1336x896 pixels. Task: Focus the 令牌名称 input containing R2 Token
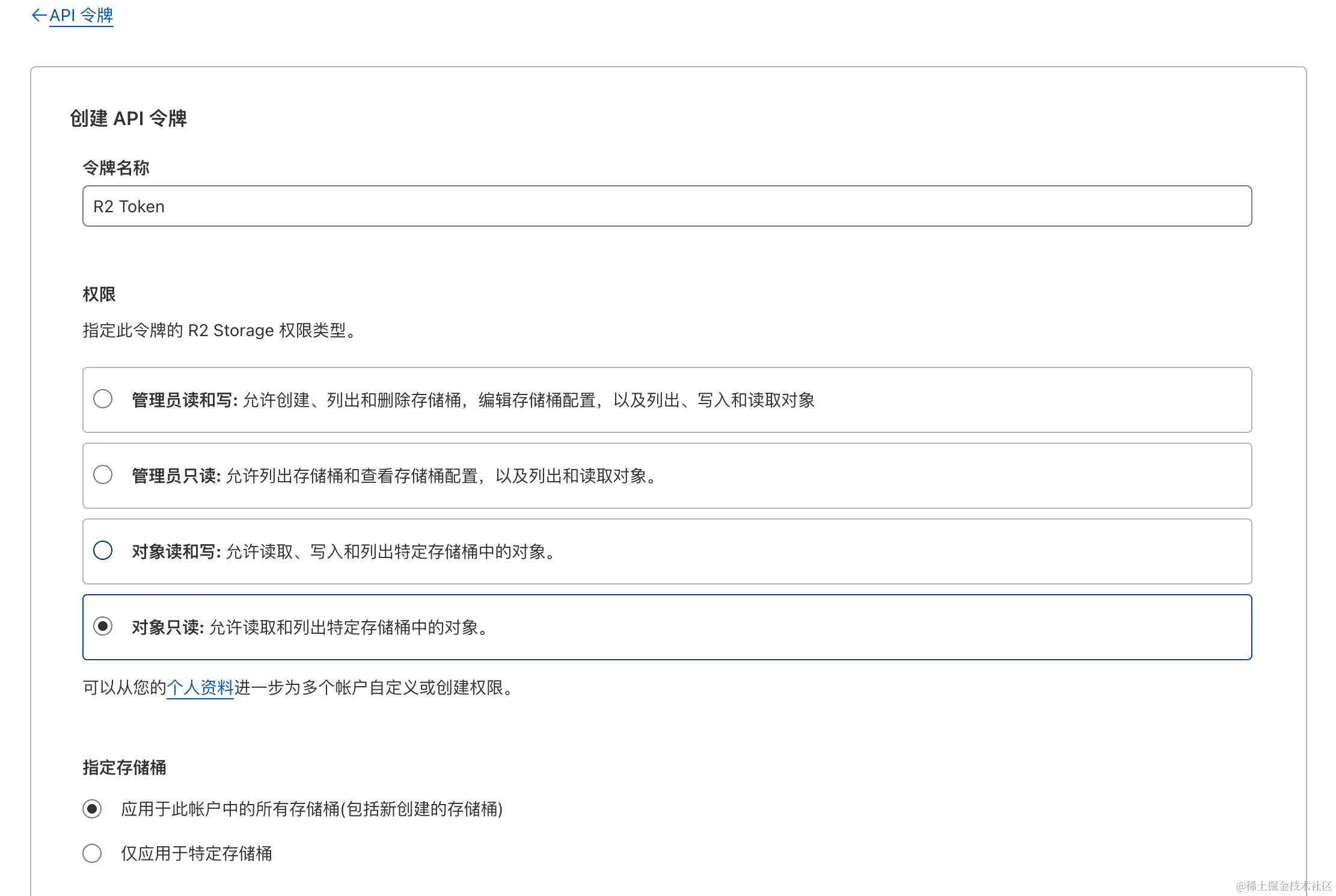click(666, 206)
